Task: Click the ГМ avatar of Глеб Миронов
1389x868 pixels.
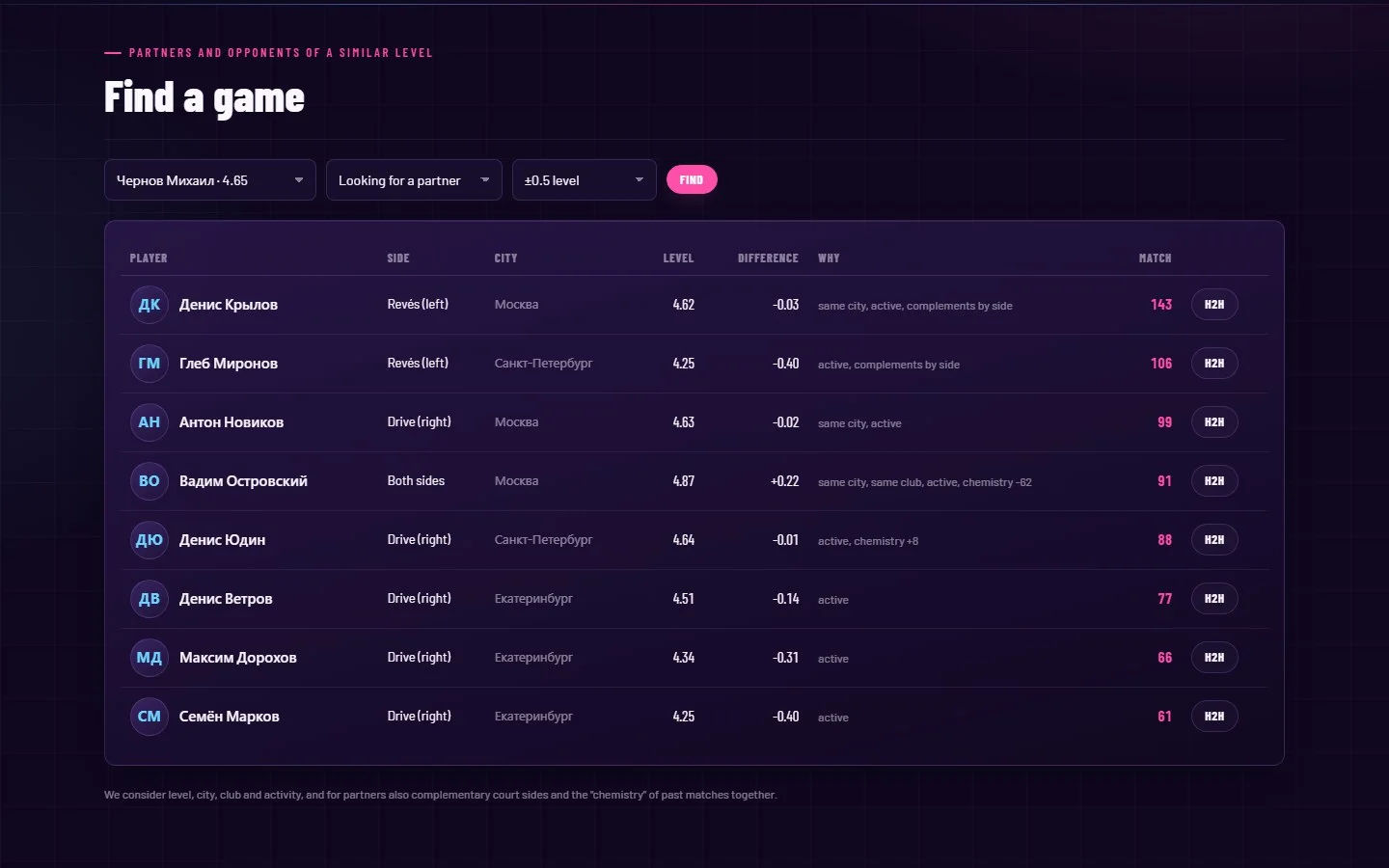Action: (150, 364)
